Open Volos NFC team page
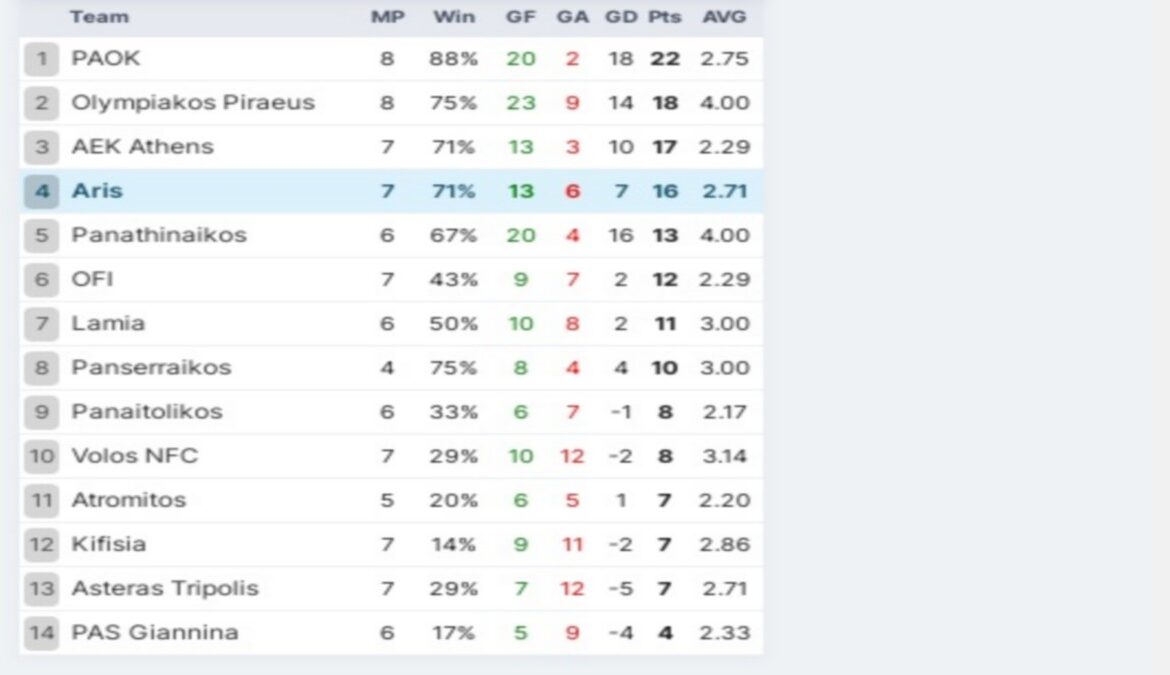 click(x=135, y=456)
